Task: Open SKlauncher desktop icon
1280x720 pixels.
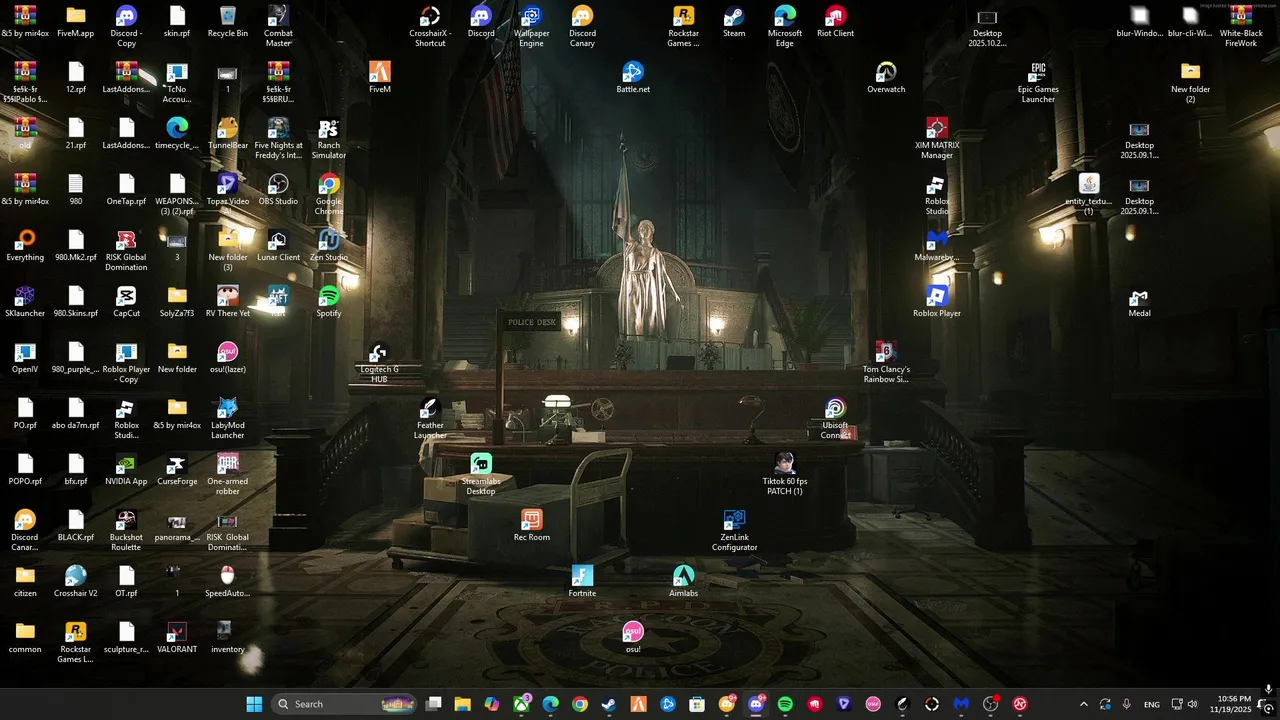Action: coord(25,302)
